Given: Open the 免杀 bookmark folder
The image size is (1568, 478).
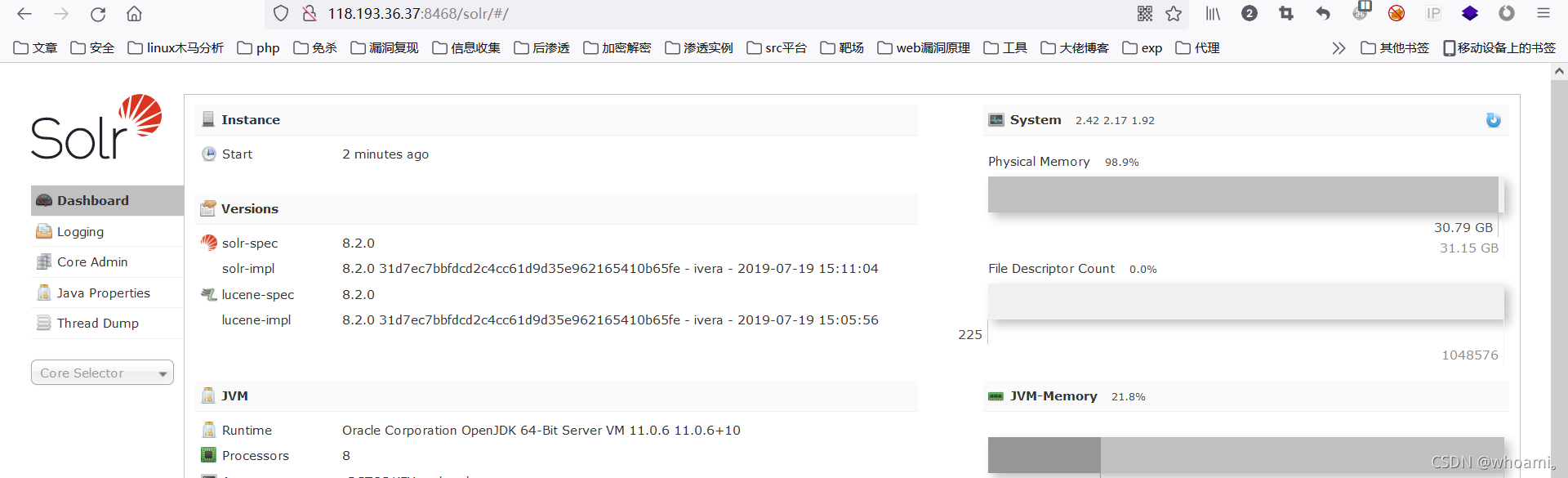Looking at the screenshot, I should coord(315,48).
